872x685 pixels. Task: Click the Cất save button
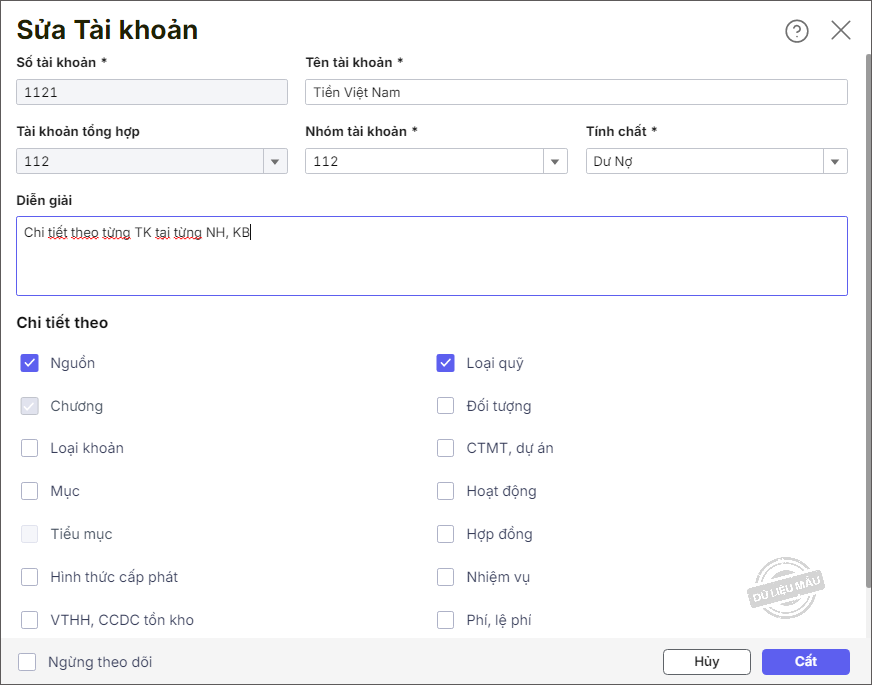[x=805, y=662]
